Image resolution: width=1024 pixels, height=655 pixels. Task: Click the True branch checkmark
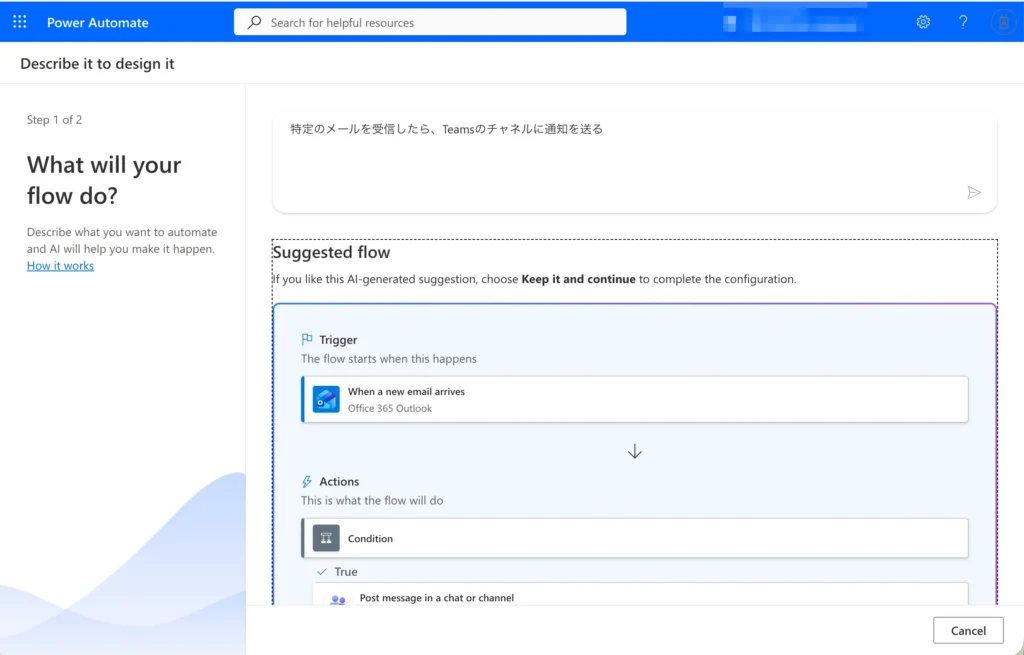[x=321, y=571]
